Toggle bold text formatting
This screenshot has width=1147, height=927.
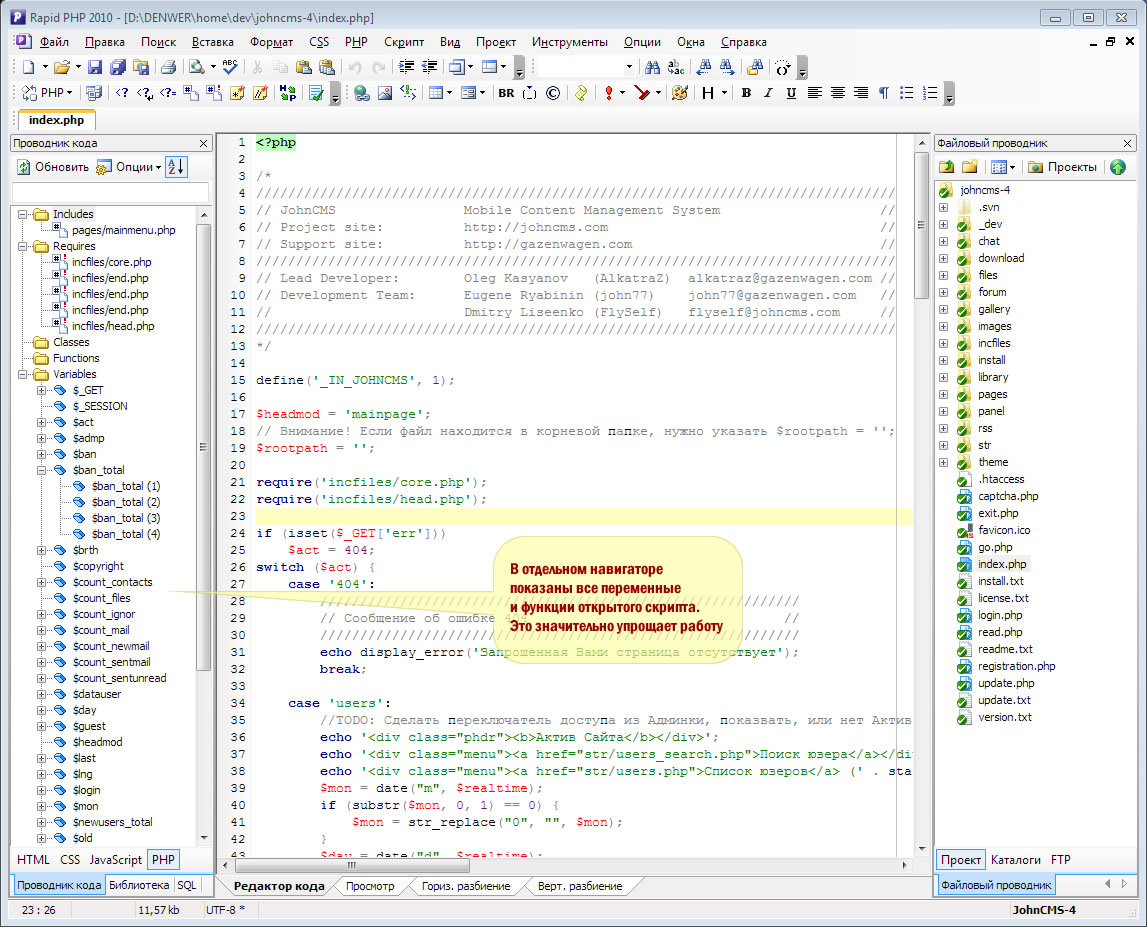[x=746, y=93]
